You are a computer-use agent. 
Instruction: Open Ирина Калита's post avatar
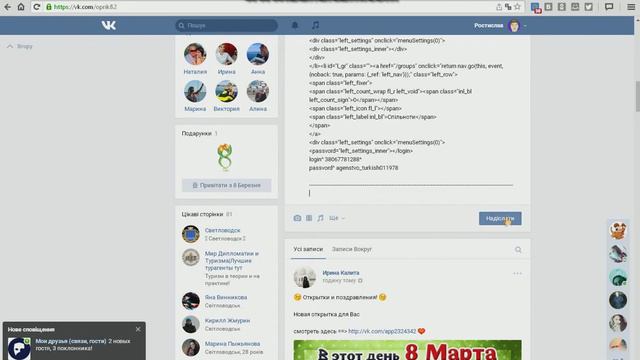click(x=304, y=277)
